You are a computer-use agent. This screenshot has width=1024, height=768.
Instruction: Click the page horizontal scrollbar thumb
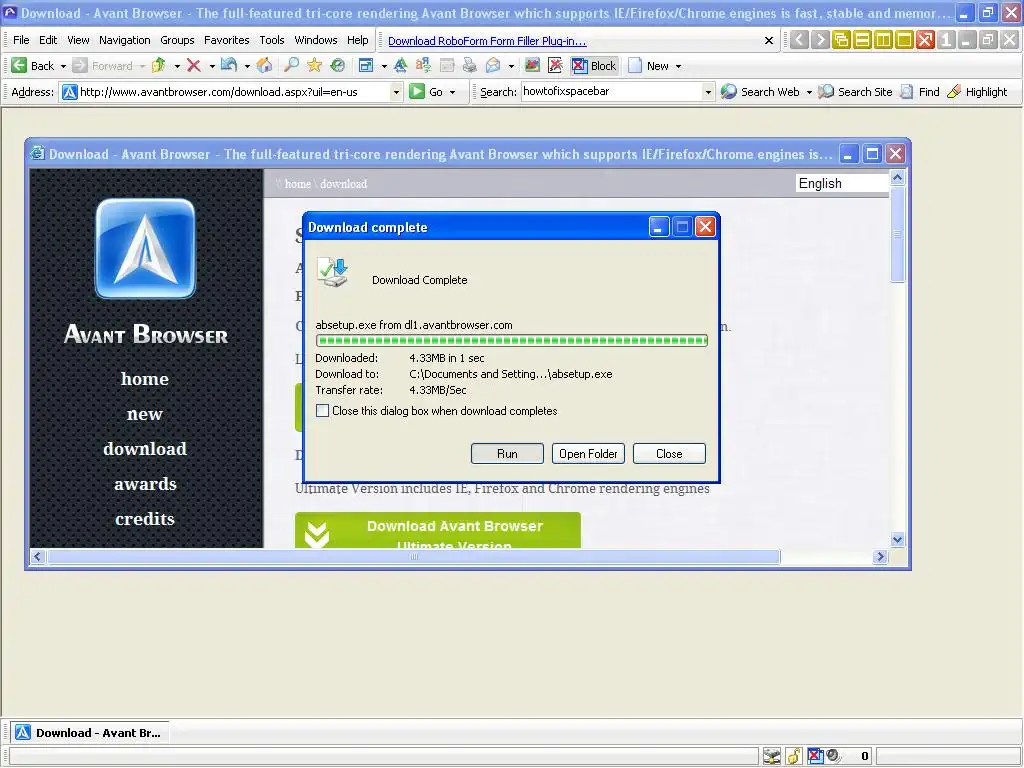[x=414, y=557]
